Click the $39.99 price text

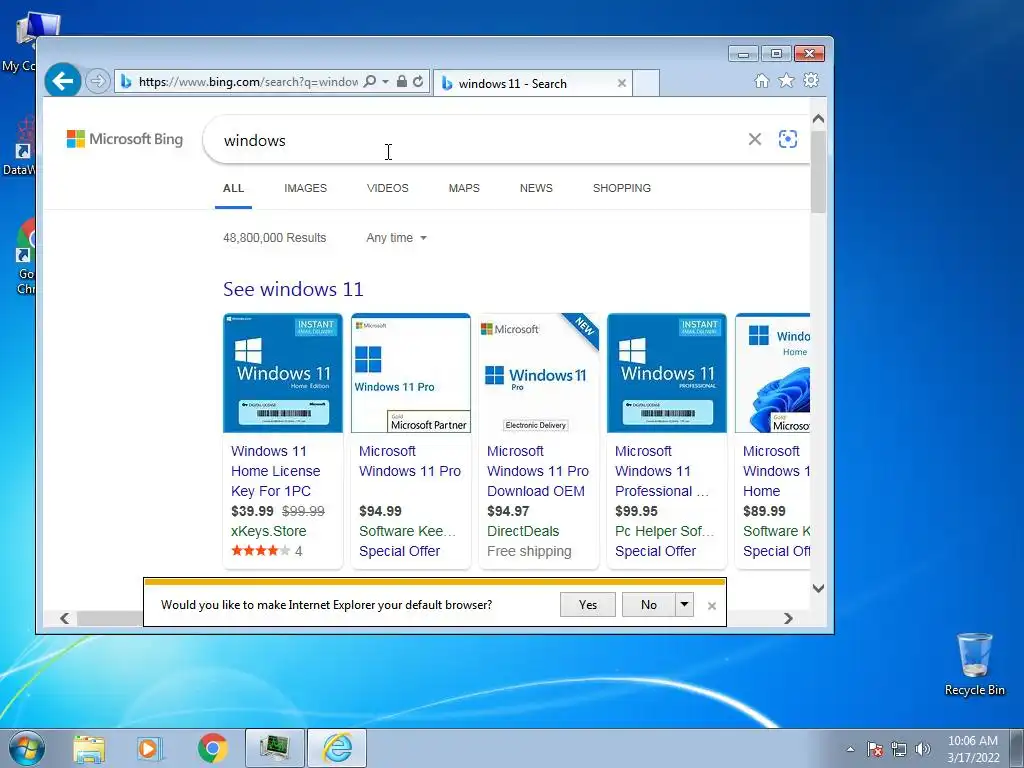(252, 511)
